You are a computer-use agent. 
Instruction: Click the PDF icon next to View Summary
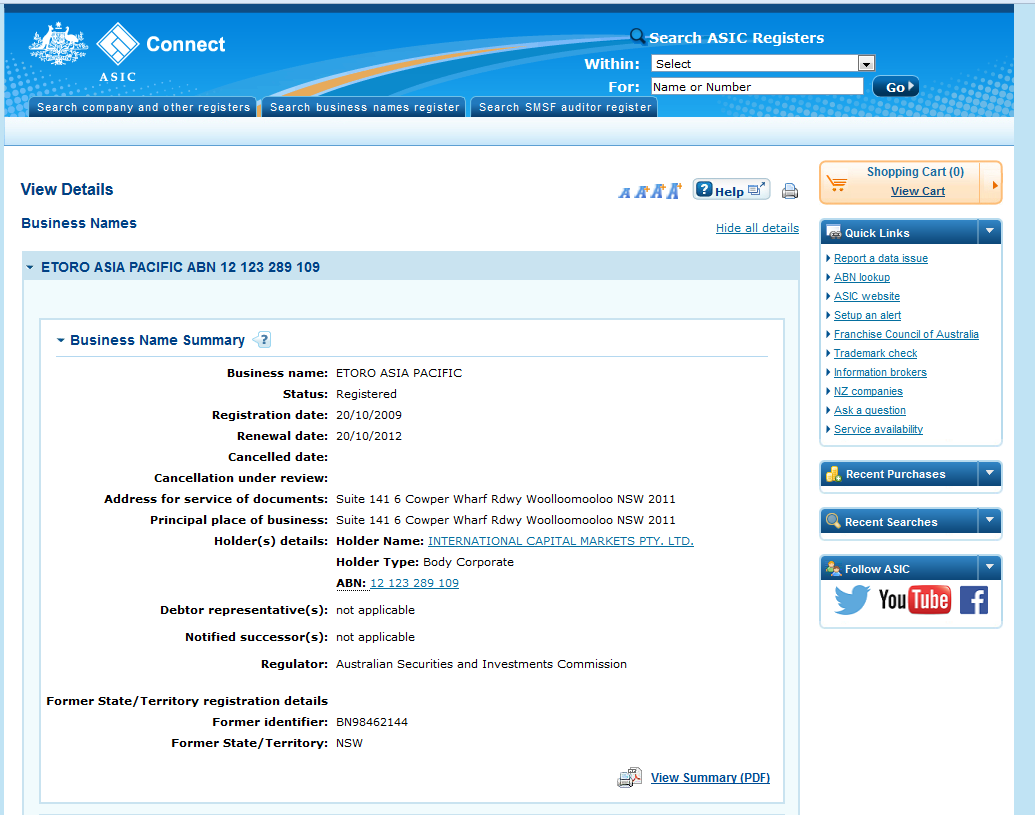(x=629, y=777)
